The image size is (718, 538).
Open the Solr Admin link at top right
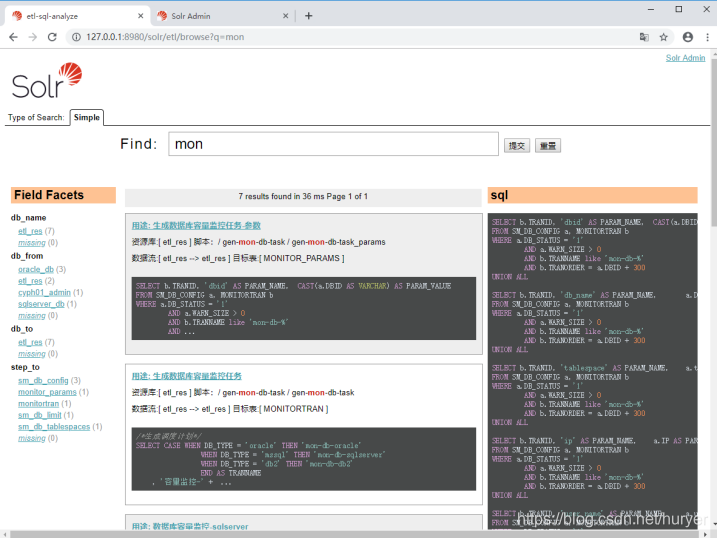685,58
